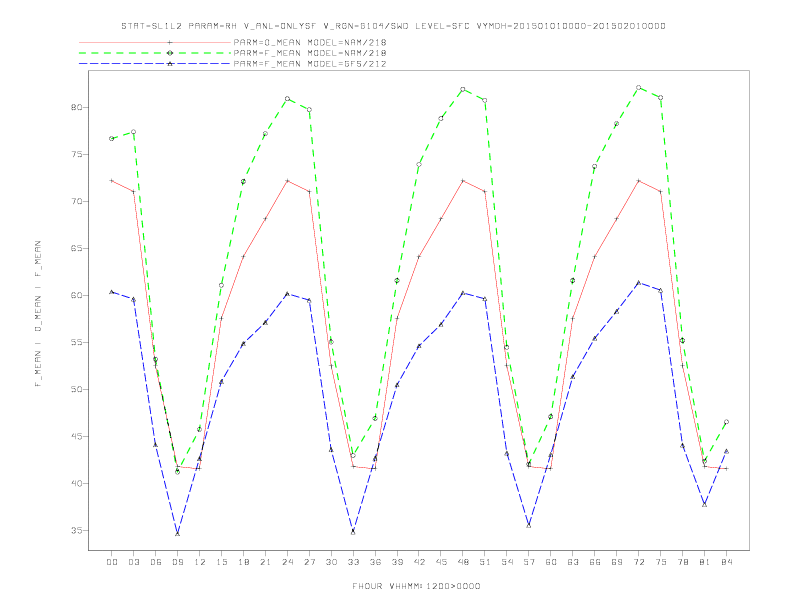Click x-axis forecast hour label 21

pos(265,562)
